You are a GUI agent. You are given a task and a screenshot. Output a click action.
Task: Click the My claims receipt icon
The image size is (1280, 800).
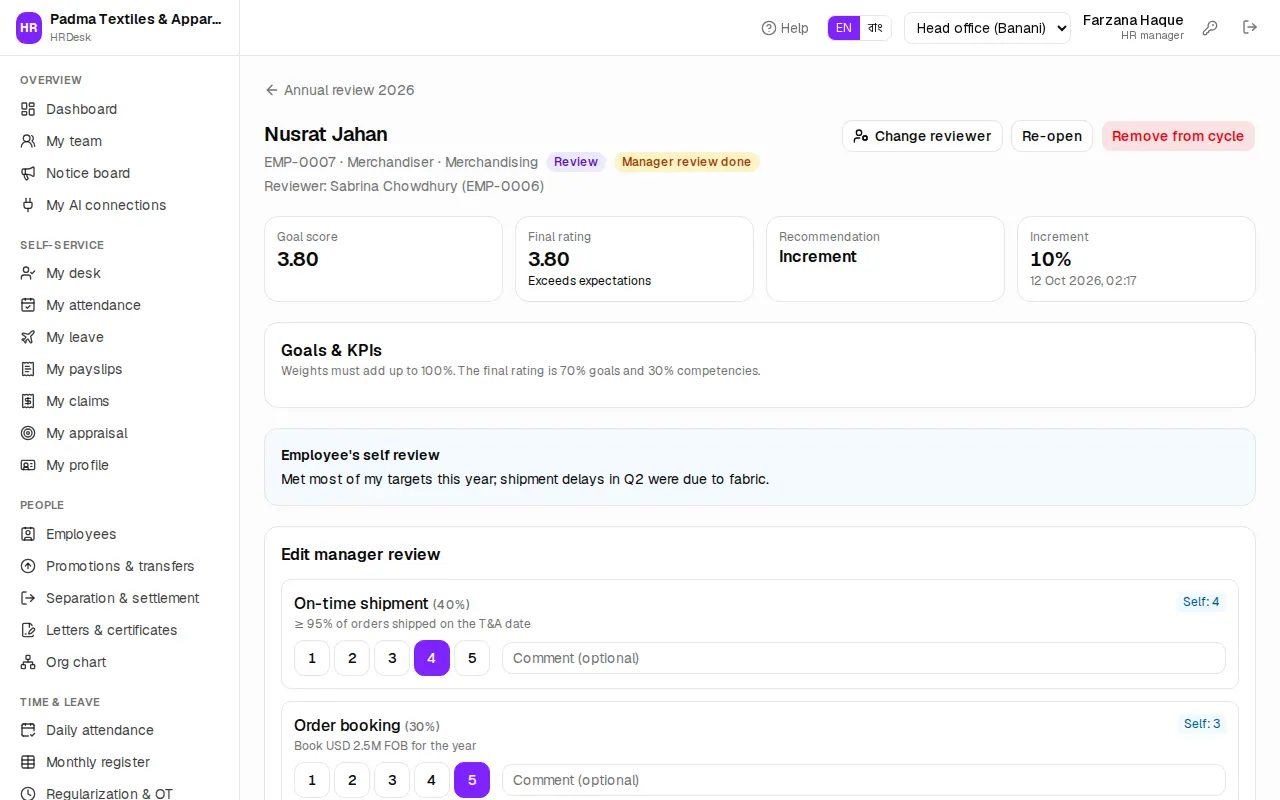[28, 401]
